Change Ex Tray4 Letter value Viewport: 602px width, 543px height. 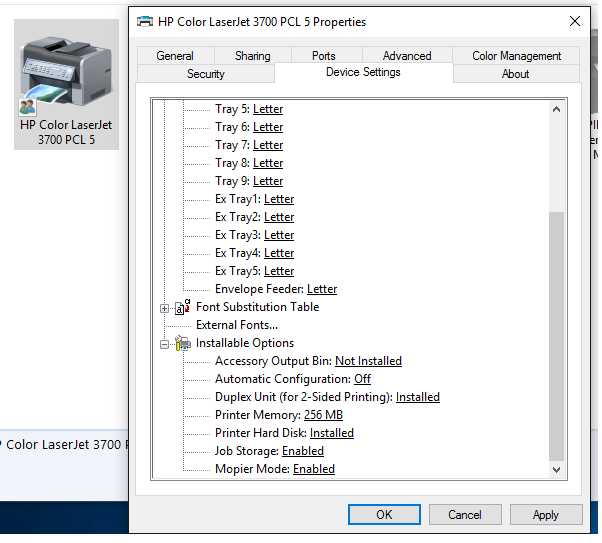pos(279,253)
